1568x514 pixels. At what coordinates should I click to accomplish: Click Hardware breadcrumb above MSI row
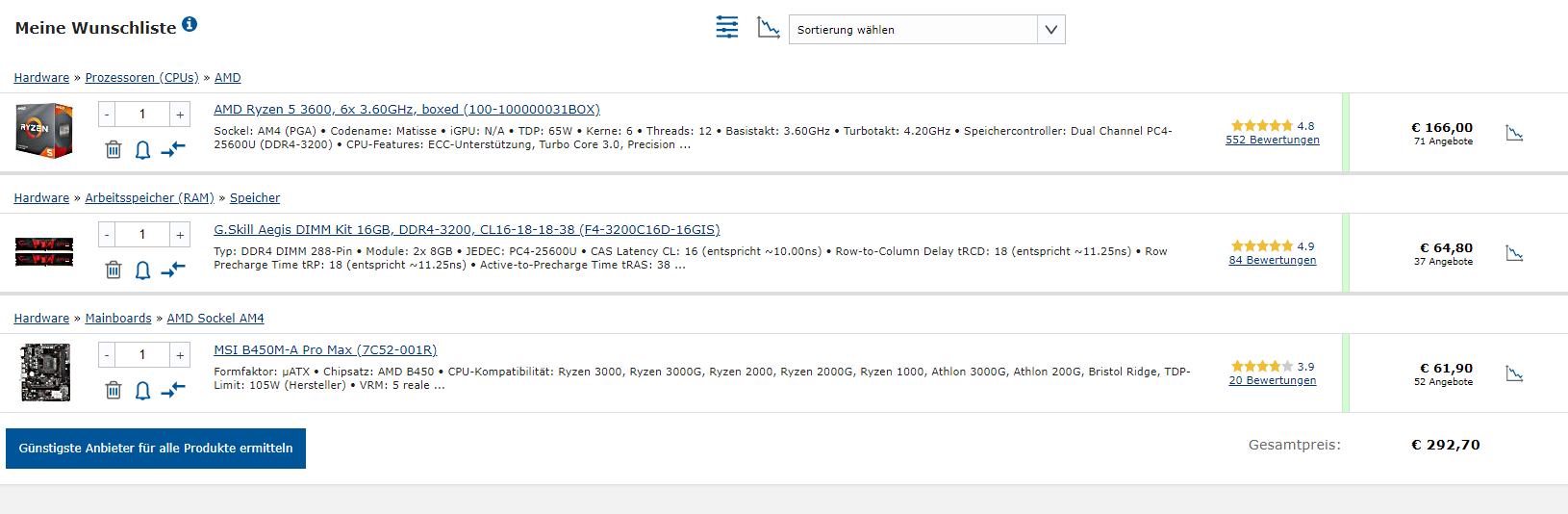[41, 319]
